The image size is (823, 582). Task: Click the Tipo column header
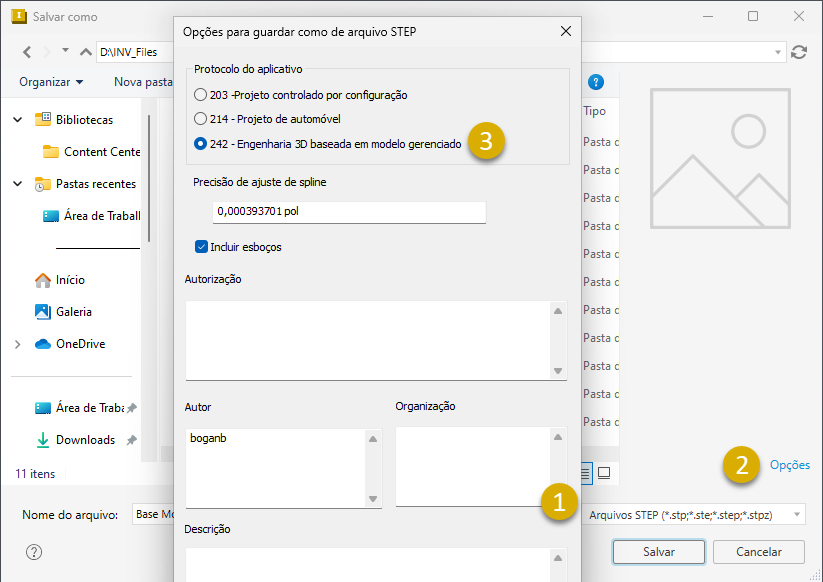595,111
